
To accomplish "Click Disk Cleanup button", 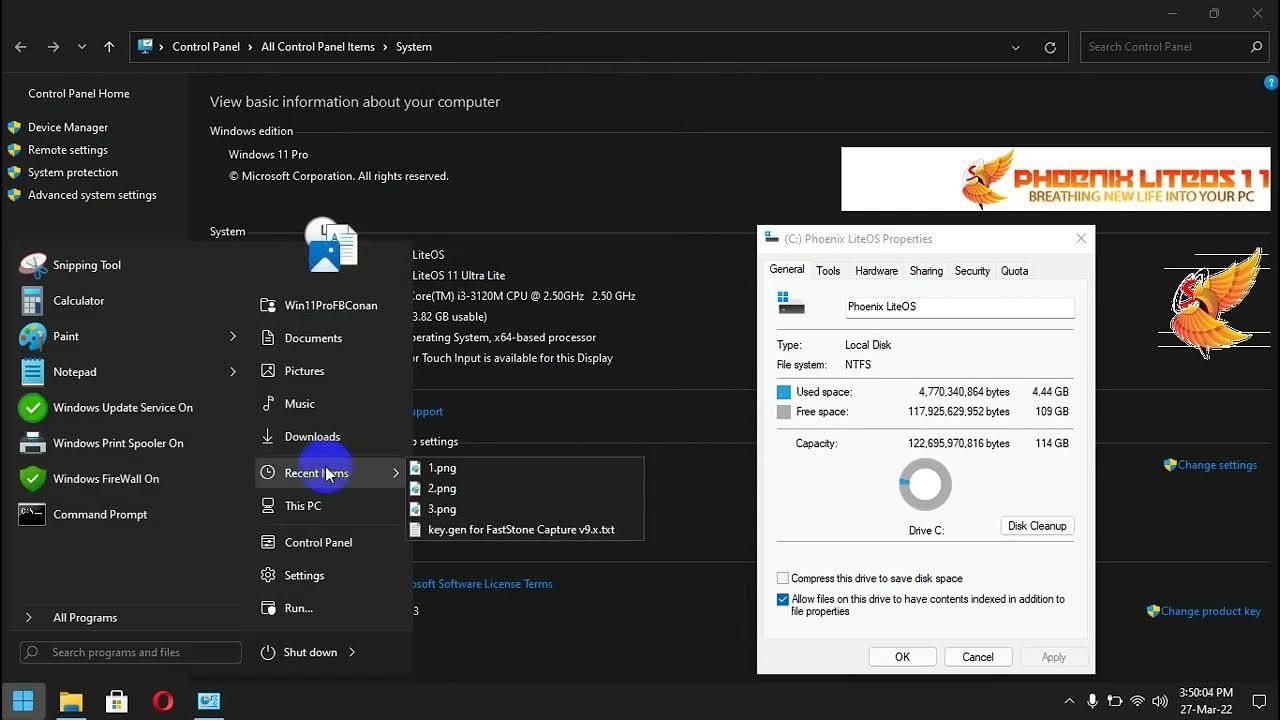I will (x=1037, y=526).
